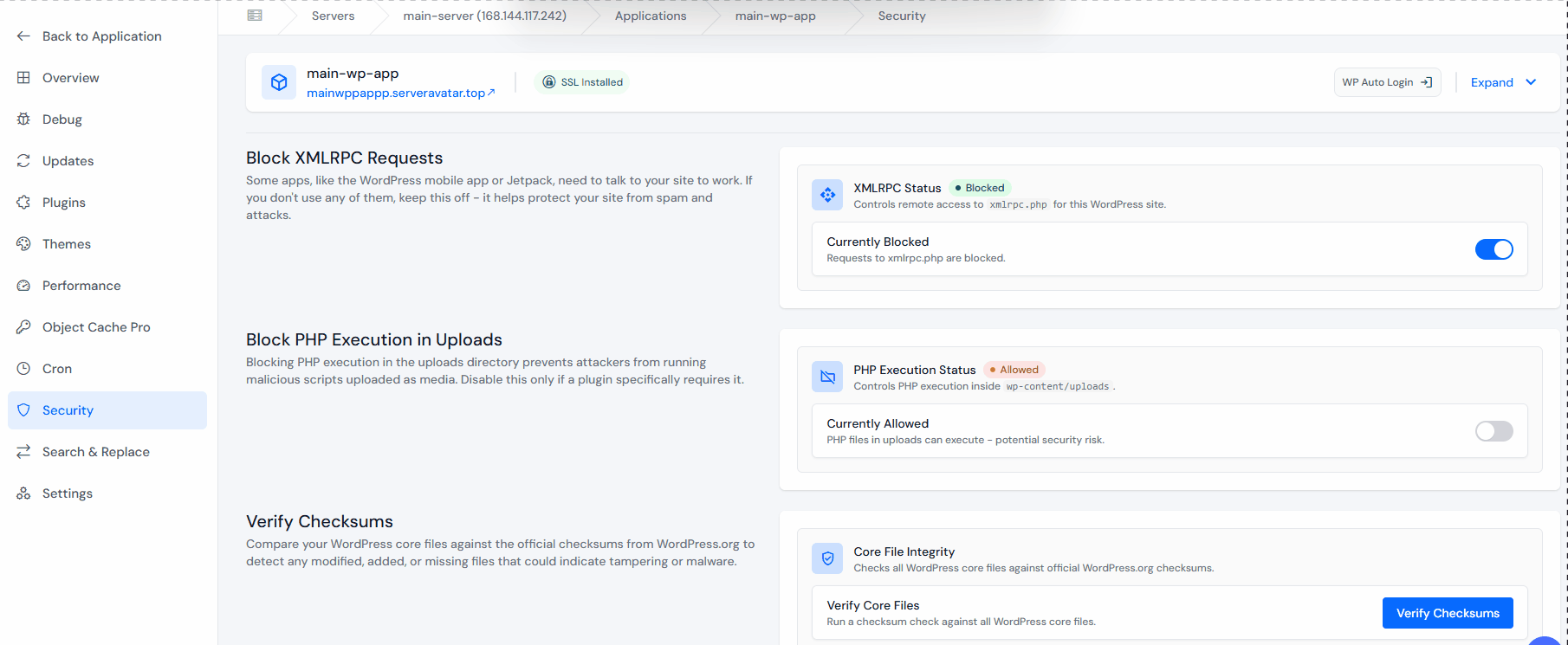Click main-wp-app in the breadcrumb
The image size is (1568, 645).
click(775, 16)
